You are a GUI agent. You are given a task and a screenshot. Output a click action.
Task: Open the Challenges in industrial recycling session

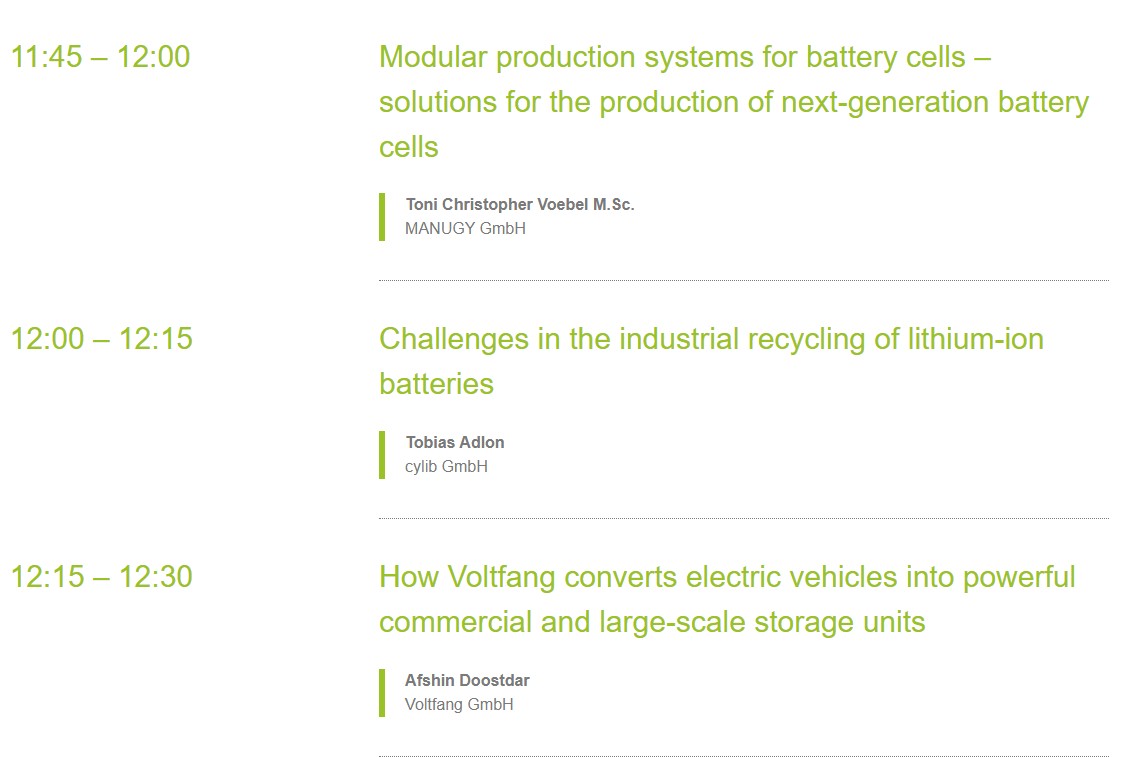click(x=711, y=362)
